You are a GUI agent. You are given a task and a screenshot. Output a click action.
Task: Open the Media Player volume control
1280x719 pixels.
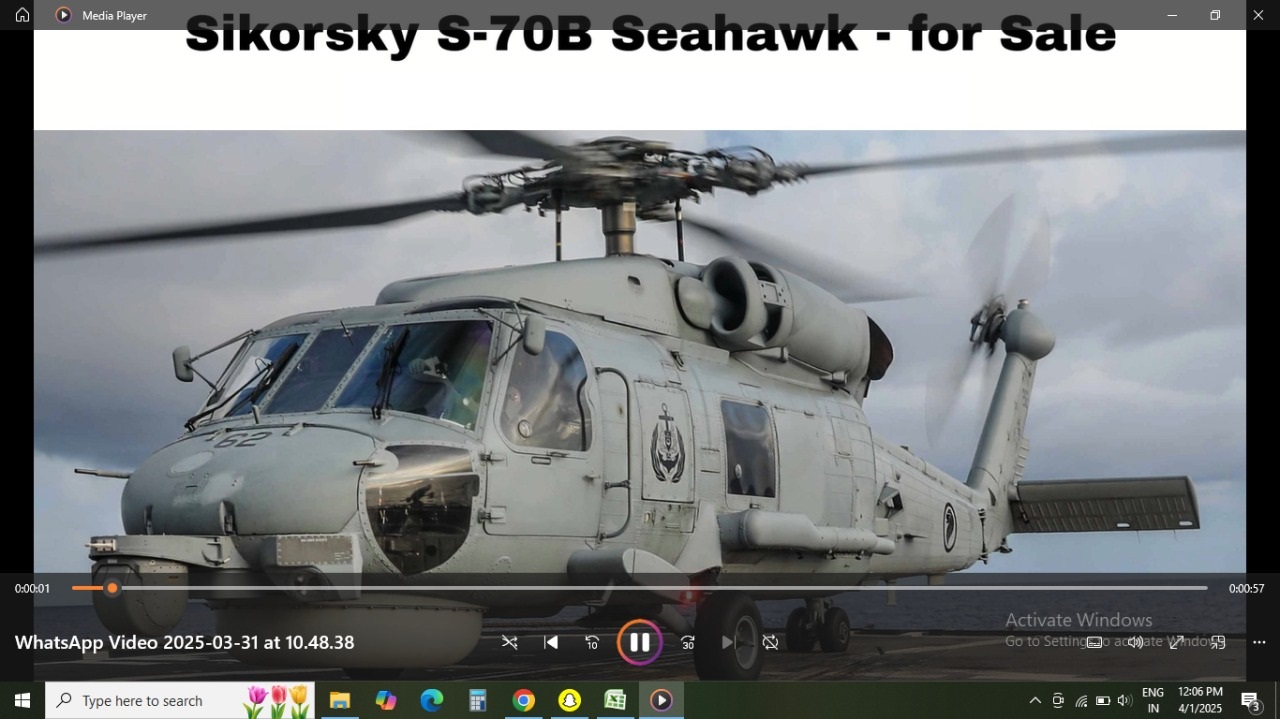click(1135, 642)
